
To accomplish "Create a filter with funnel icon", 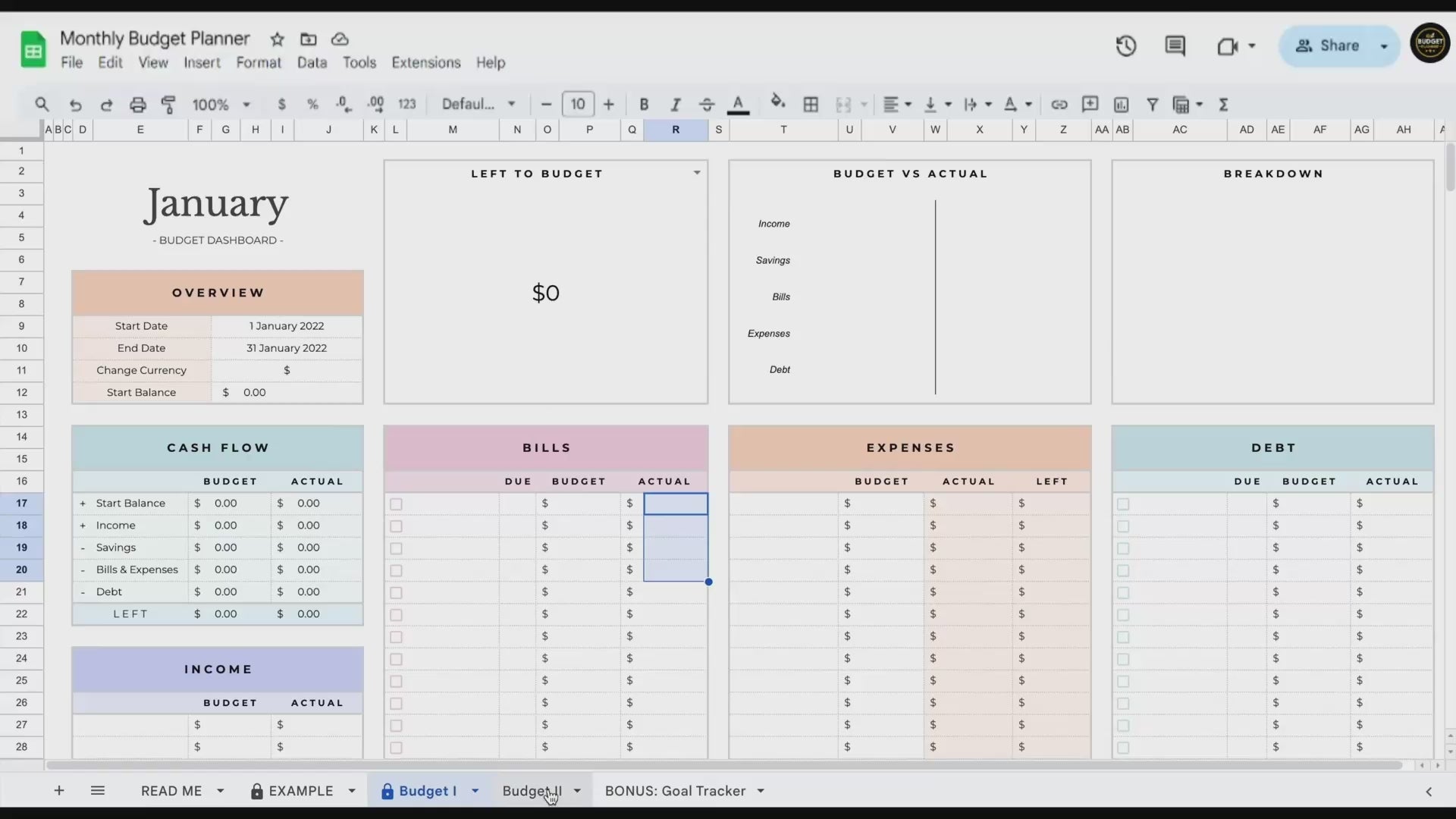I will tap(1152, 105).
